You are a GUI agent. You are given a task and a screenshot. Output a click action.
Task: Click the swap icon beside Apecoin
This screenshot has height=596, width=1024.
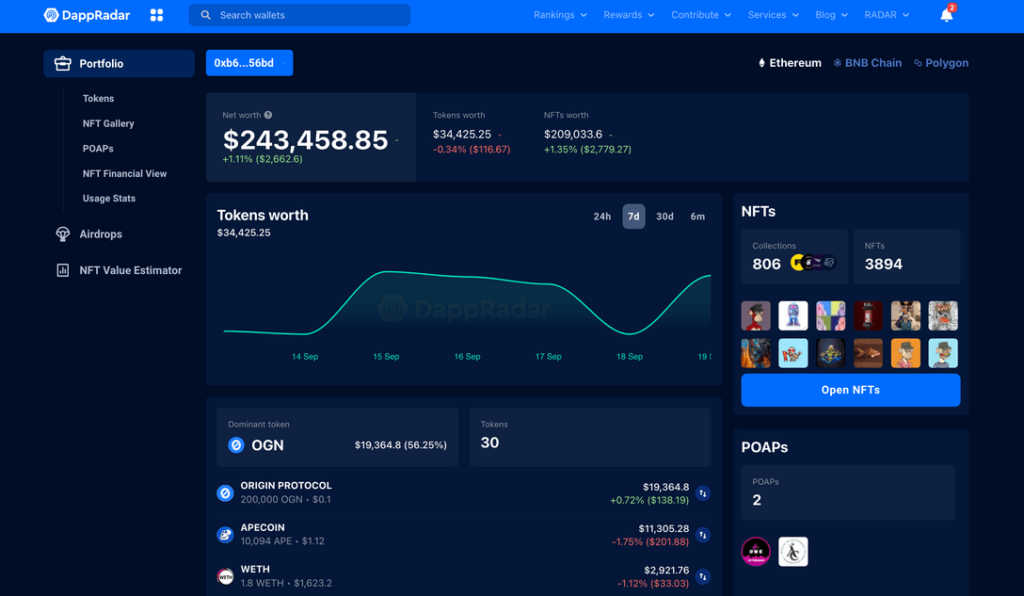pos(702,535)
